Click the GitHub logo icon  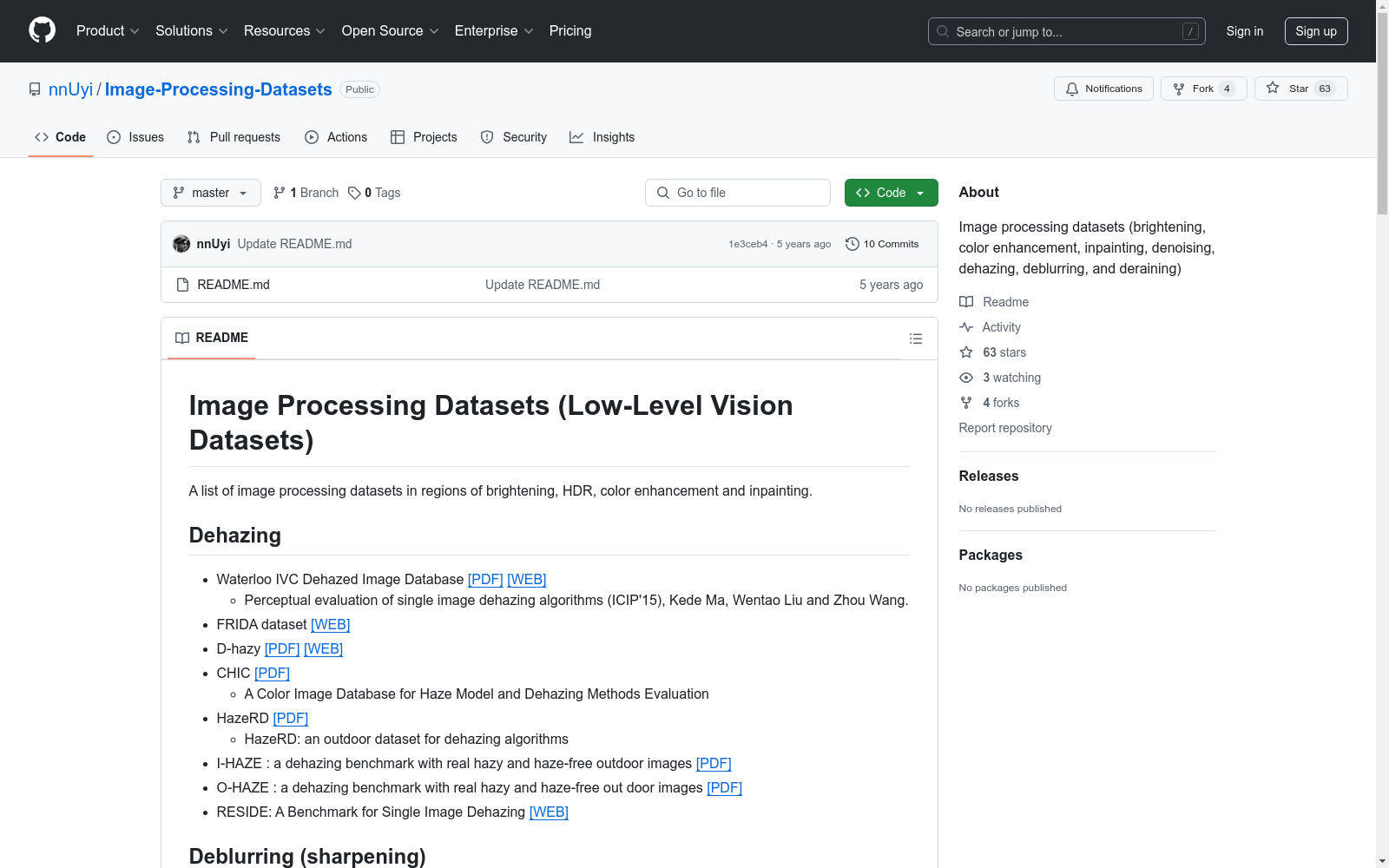tap(42, 30)
